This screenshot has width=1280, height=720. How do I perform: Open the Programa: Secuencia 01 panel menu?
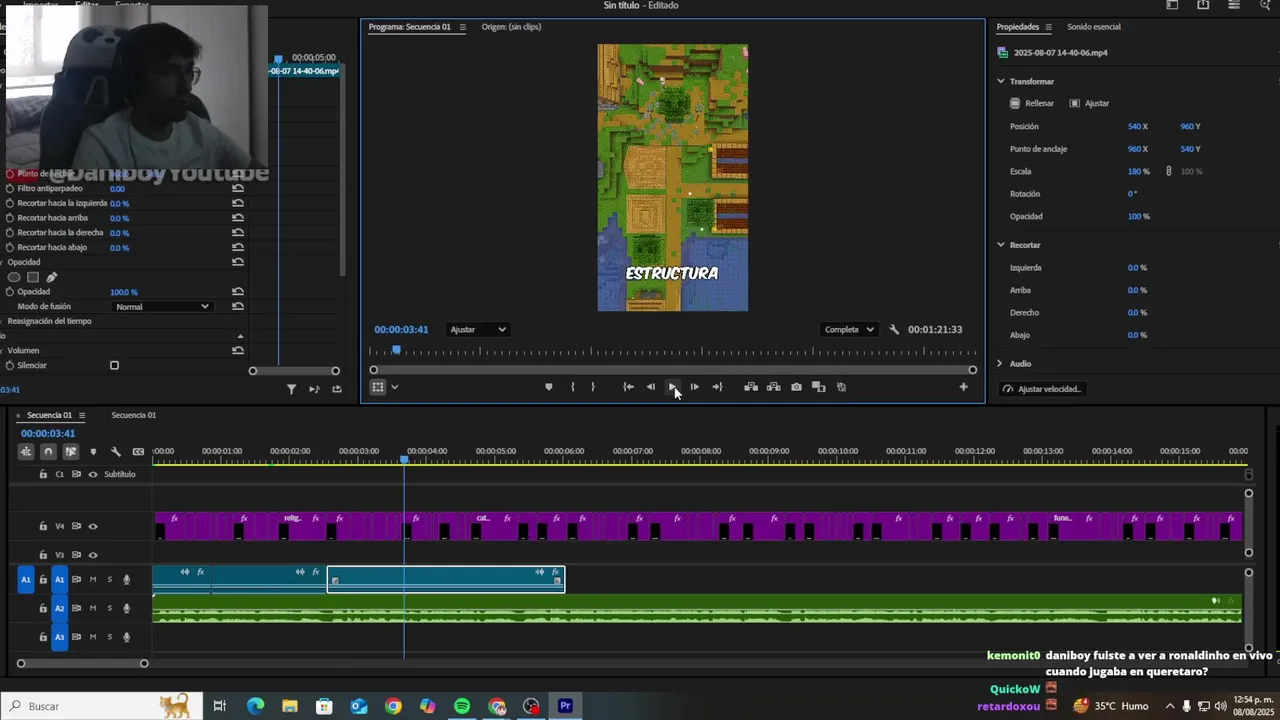(x=462, y=27)
